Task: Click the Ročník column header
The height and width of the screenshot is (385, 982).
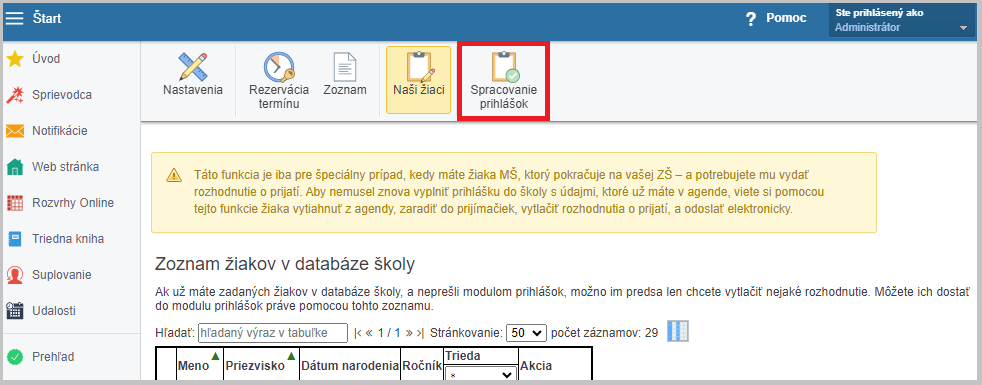Action: 422,366
